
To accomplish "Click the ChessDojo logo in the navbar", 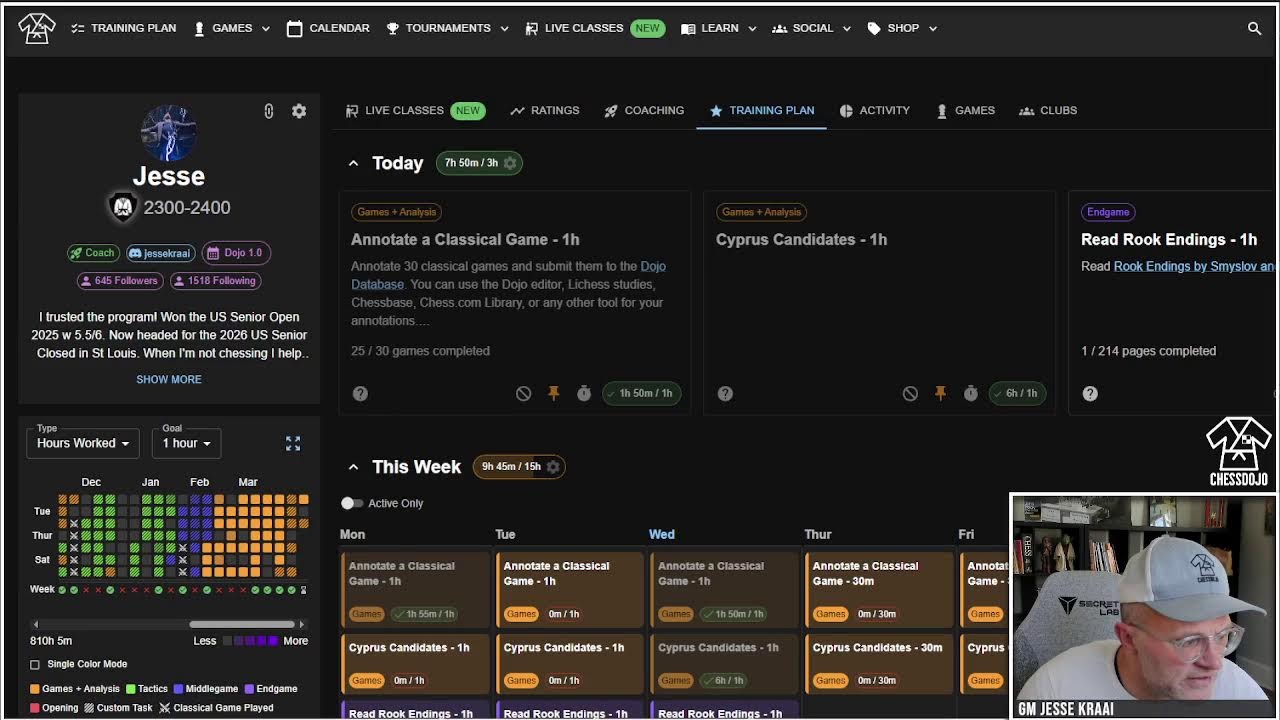I will pyautogui.click(x=37, y=28).
